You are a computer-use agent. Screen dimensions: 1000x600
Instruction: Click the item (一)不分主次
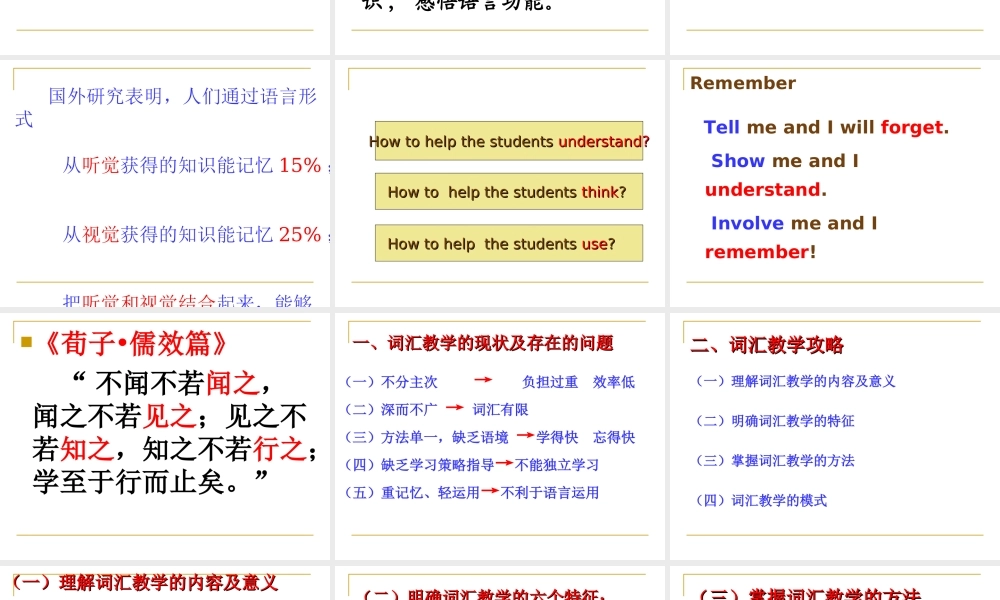click(391, 382)
